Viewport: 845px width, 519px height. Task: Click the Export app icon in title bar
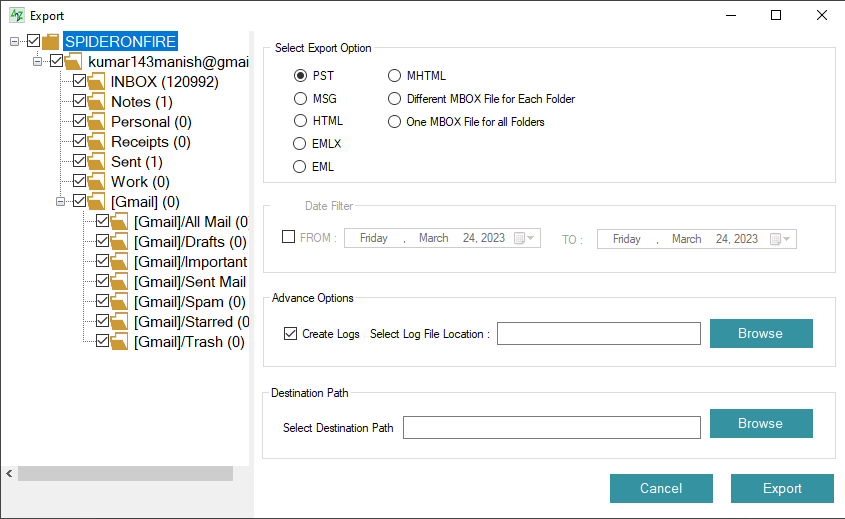pyautogui.click(x=15, y=15)
